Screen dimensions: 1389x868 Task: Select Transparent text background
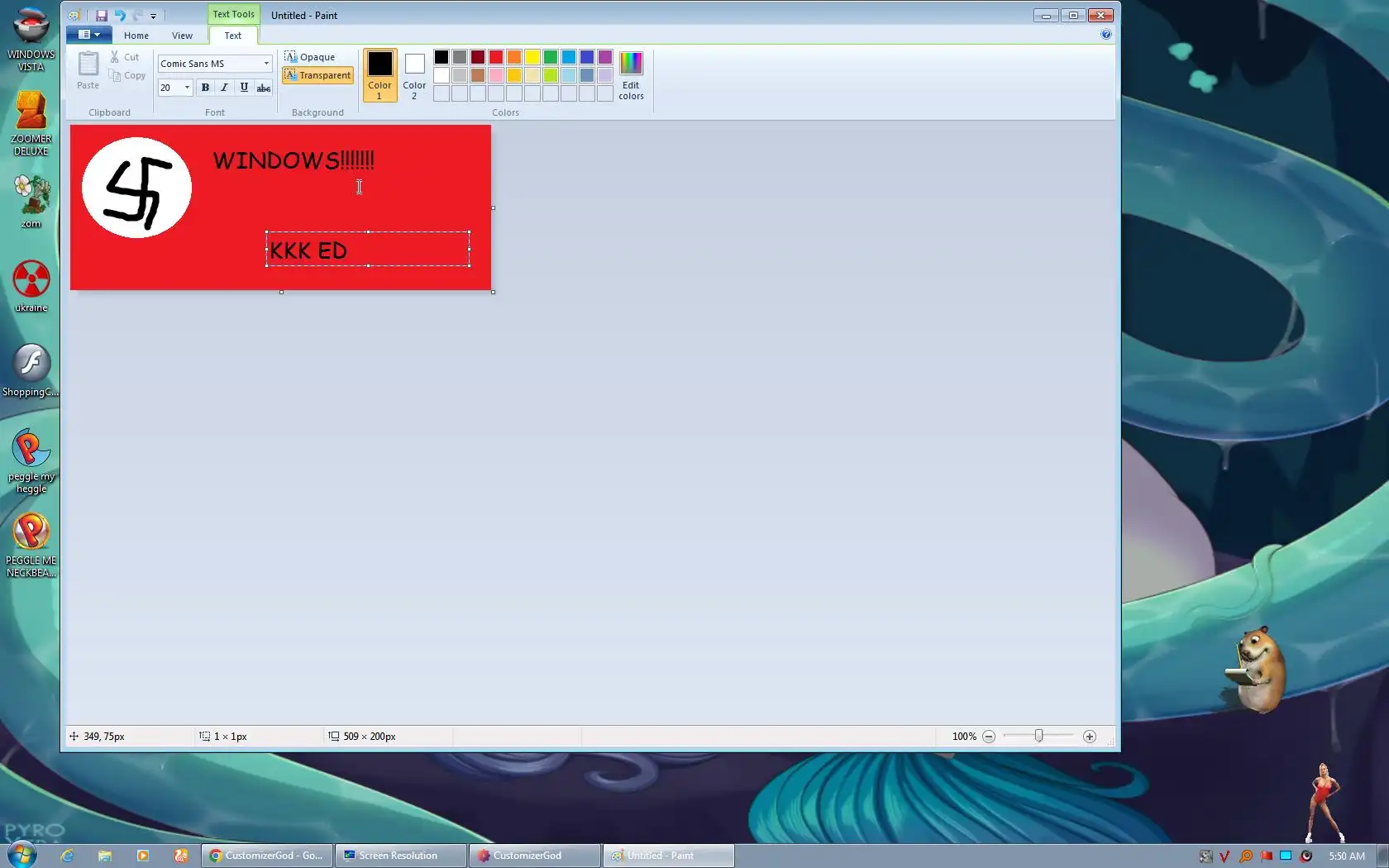click(x=317, y=75)
